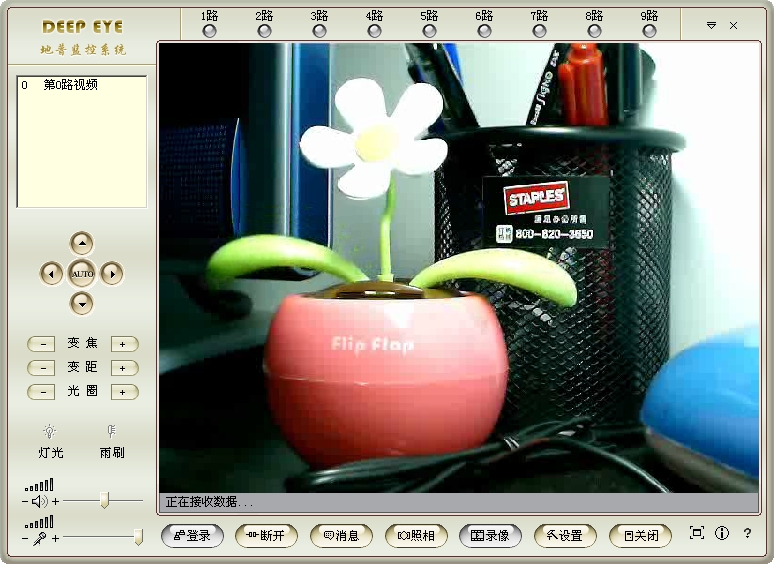Pan the camera right with the right arrow
774x564 pixels.
(112, 273)
